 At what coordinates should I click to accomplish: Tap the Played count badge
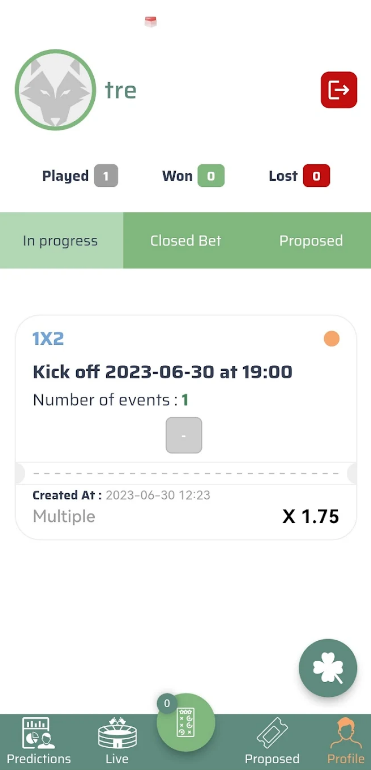(106, 176)
